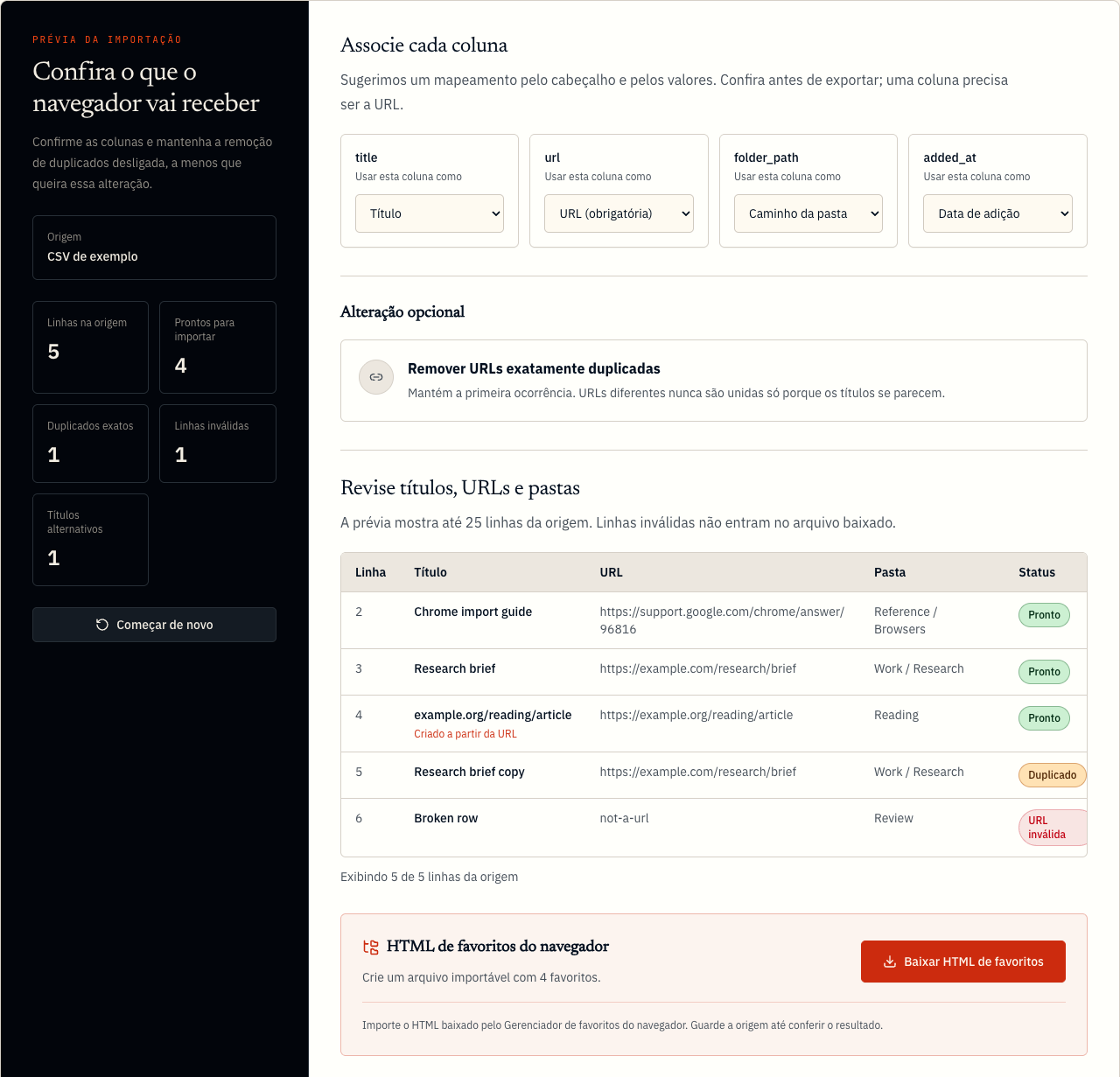Click the https://example.org/reading/article URL cell

click(x=696, y=715)
